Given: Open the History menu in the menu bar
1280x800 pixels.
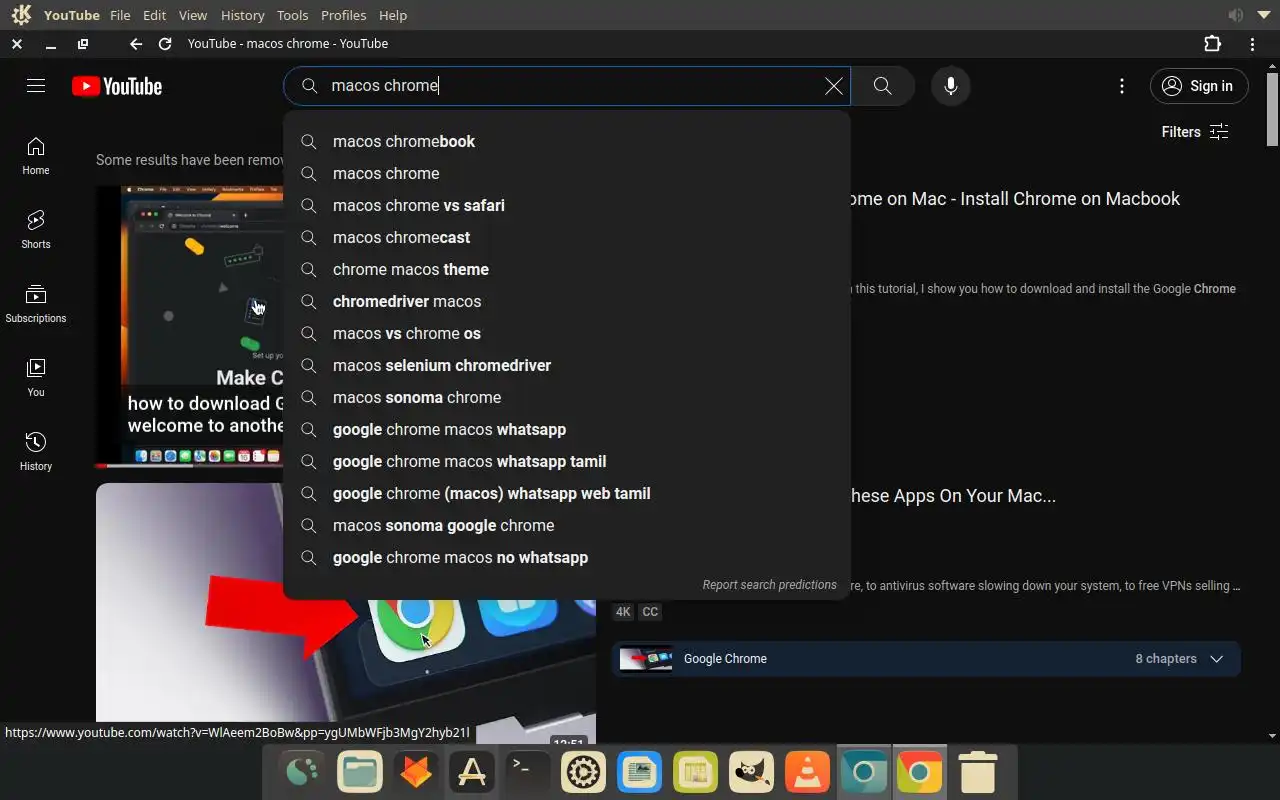Looking at the screenshot, I should pyautogui.click(x=242, y=15).
